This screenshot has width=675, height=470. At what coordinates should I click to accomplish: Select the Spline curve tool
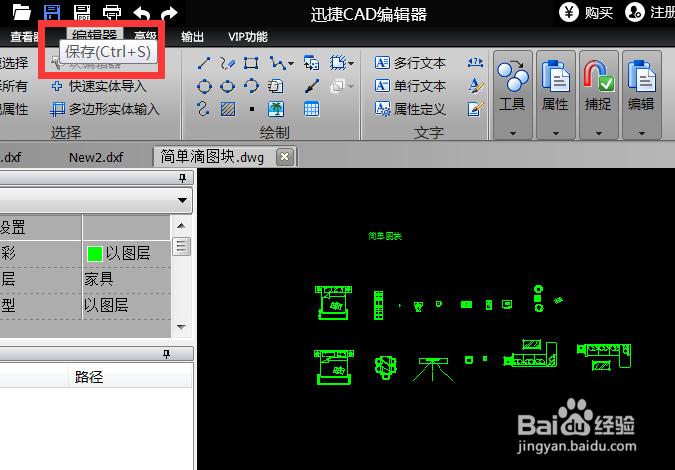pos(203,108)
